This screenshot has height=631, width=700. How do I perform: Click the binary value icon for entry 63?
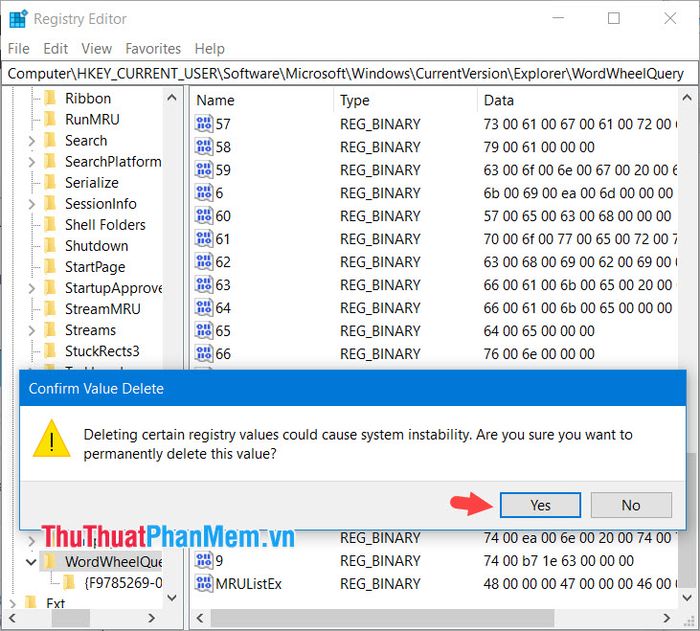(x=204, y=285)
